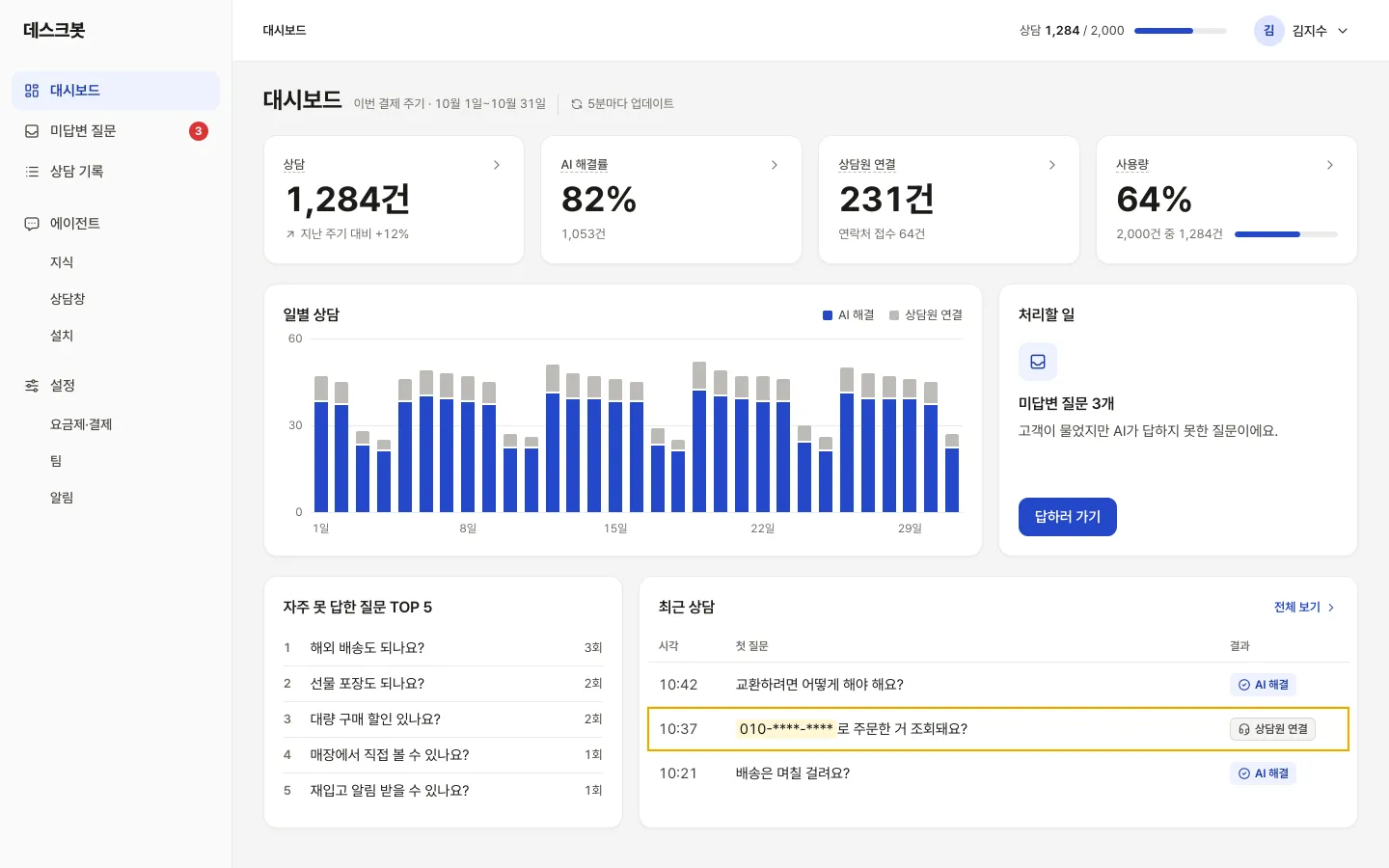Image resolution: width=1389 pixels, height=868 pixels.
Task: Click the 대시보드 grid icon in sidebar
Action: click(x=32, y=91)
